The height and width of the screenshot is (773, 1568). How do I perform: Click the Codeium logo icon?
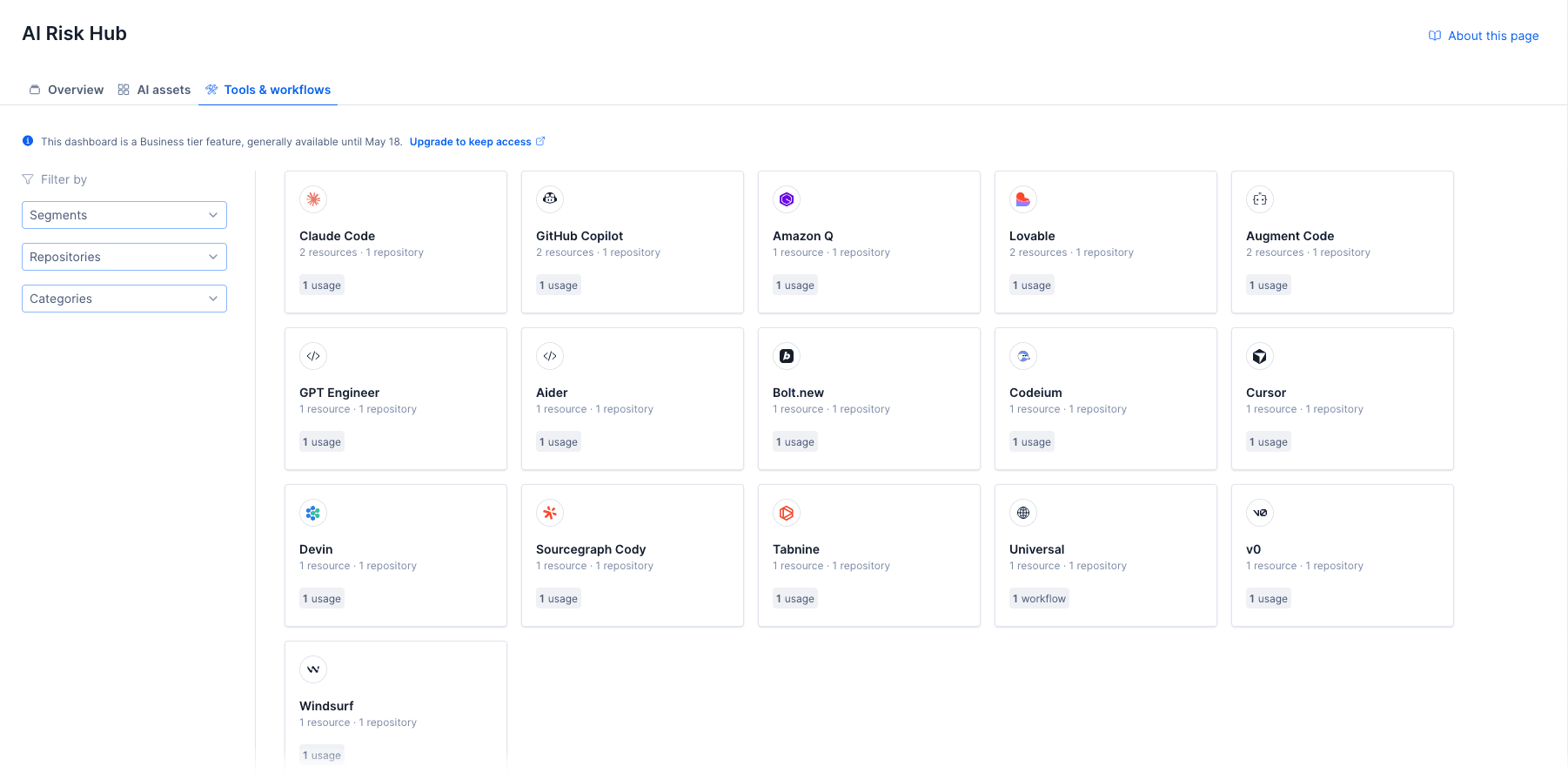tap(1023, 356)
